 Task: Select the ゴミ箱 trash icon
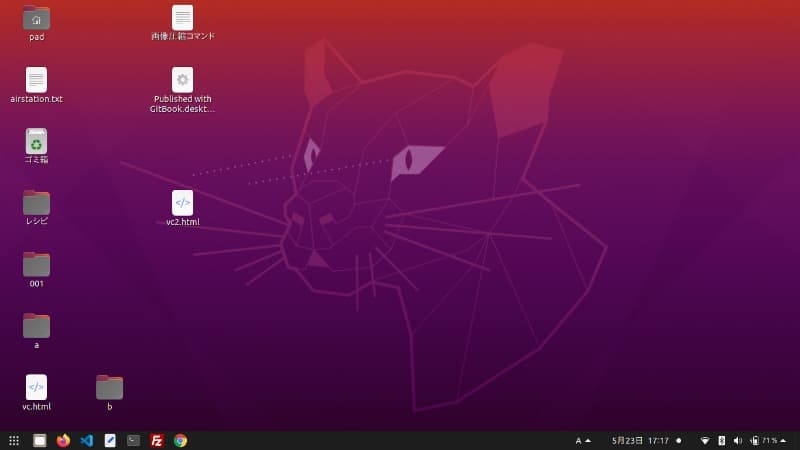36,146
